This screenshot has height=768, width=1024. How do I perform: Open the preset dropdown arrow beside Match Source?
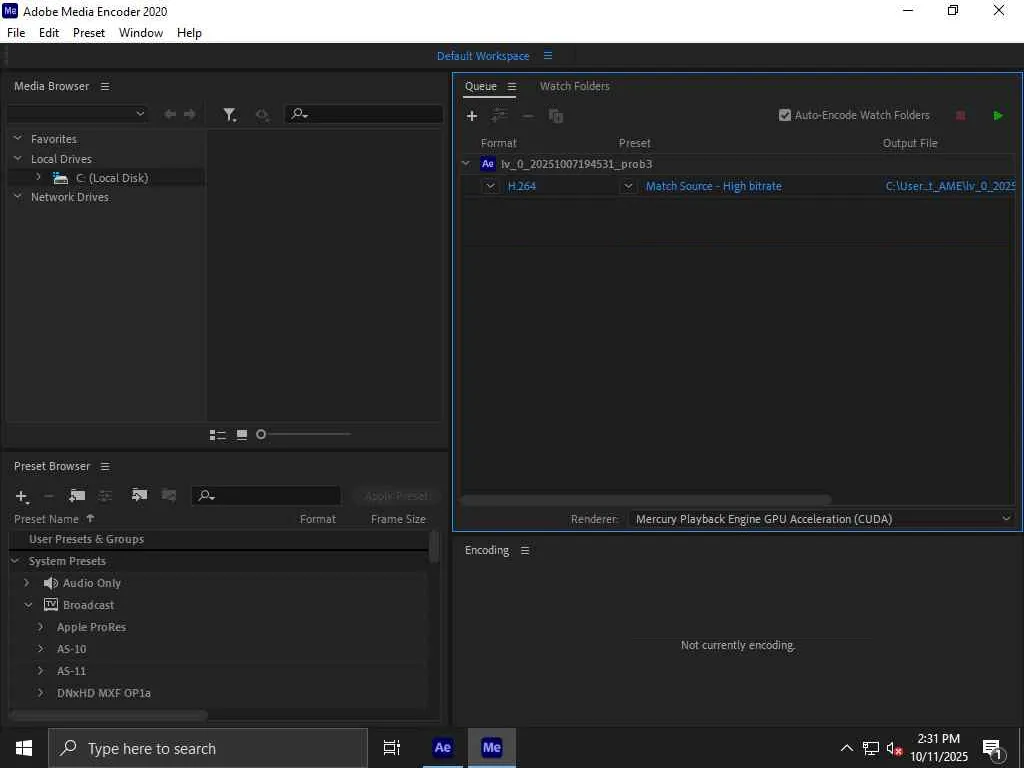click(x=628, y=186)
